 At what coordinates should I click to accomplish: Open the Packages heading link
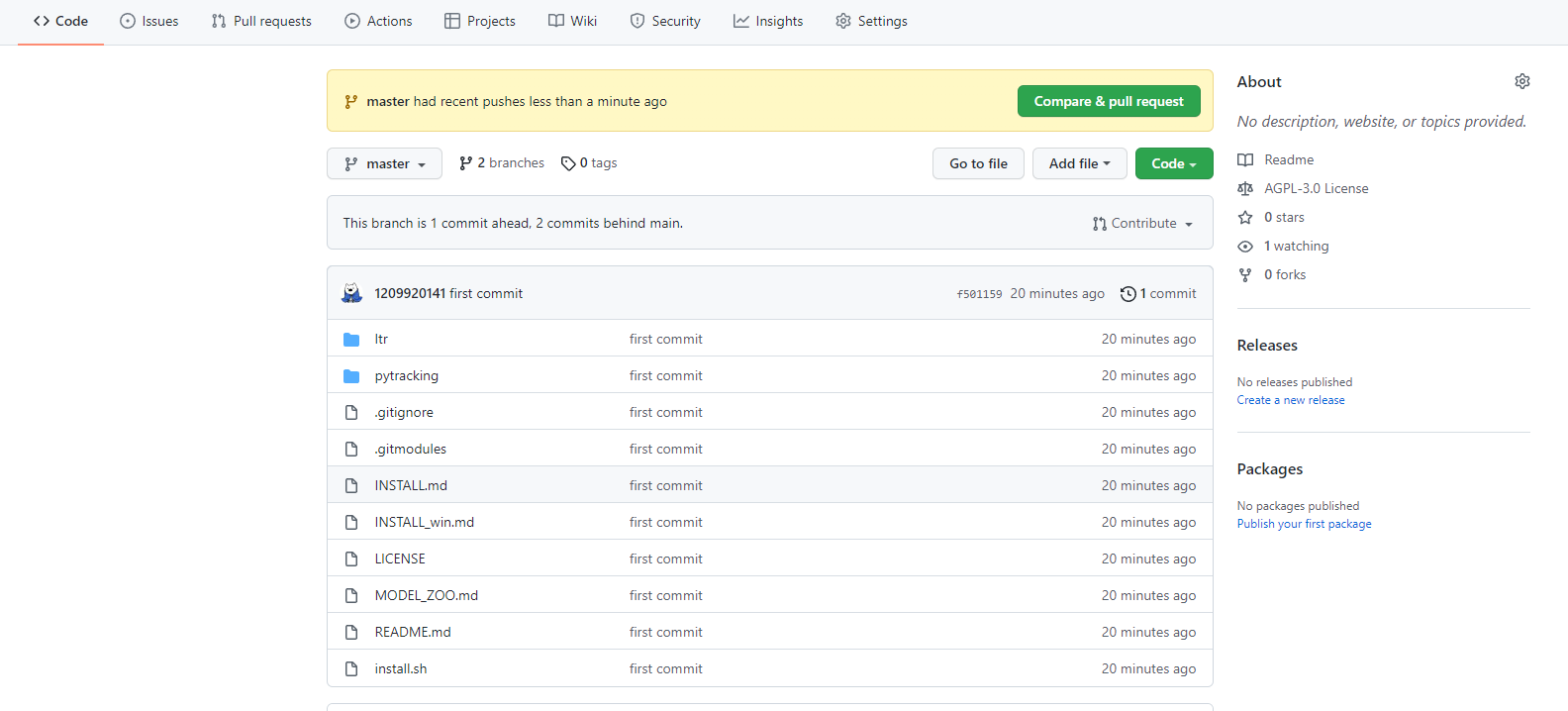1270,468
